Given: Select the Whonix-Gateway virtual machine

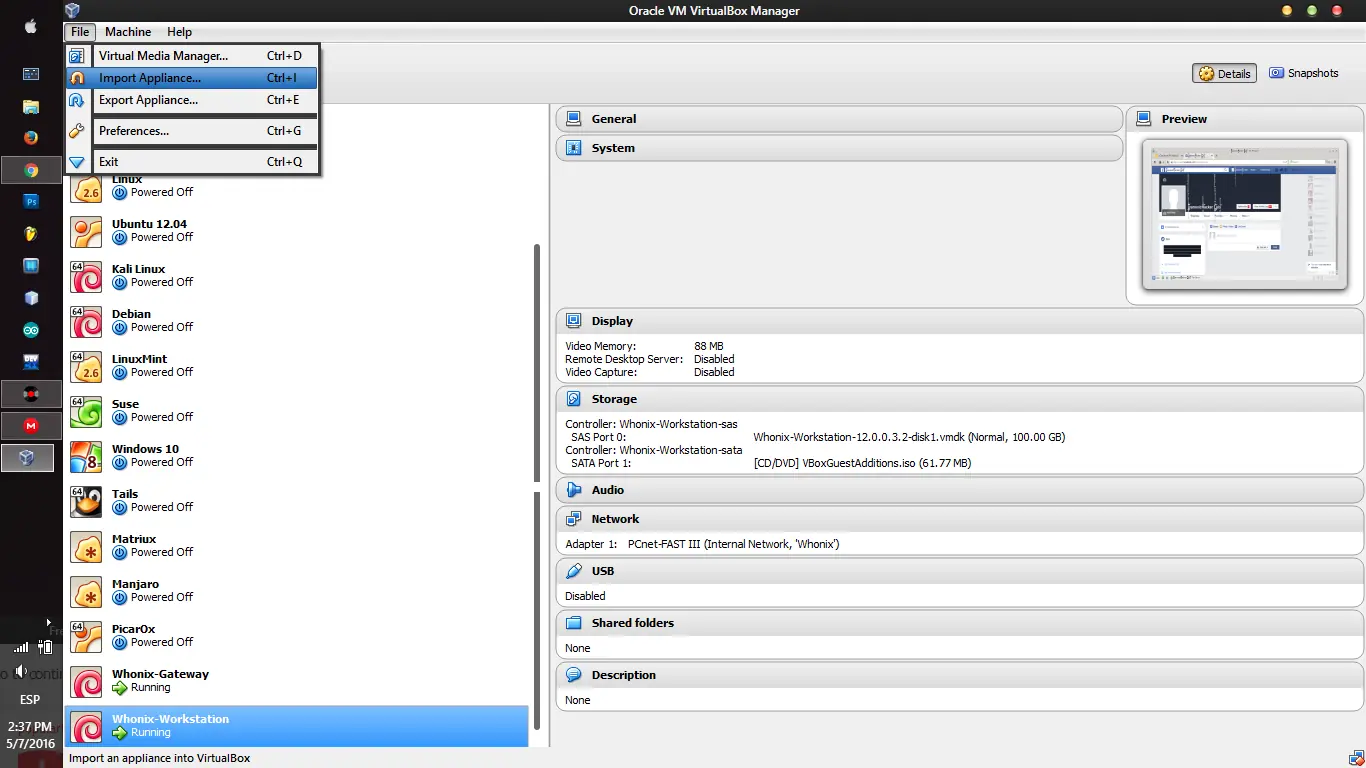Looking at the screenshot, I should (297, 682).
